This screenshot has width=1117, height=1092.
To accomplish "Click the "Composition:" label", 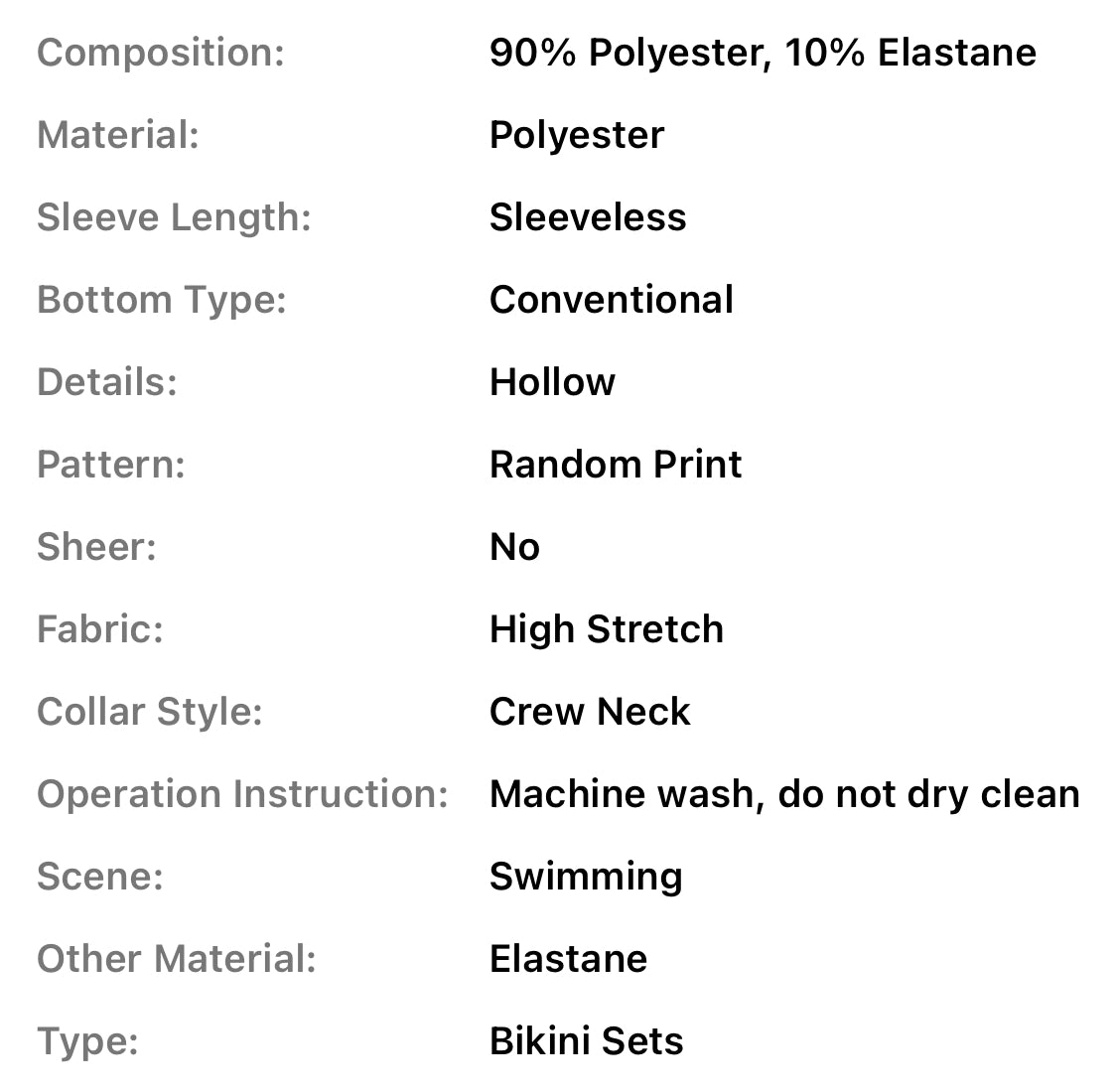I will (x=161, y=53).
